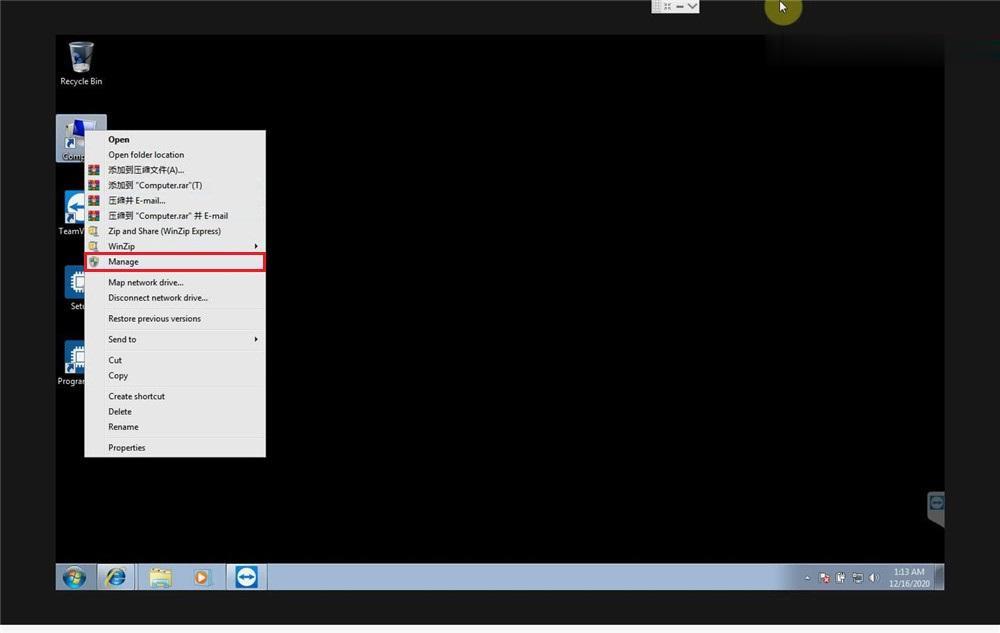This screenshot has height=633, width=1000.
Task: Open Windows Media Player taskbar icon
Action: (202, 578)
